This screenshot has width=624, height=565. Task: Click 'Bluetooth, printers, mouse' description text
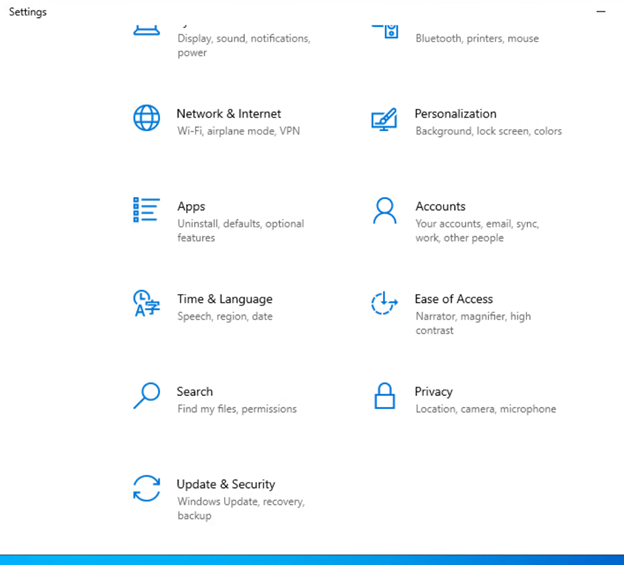coord(477,39)
